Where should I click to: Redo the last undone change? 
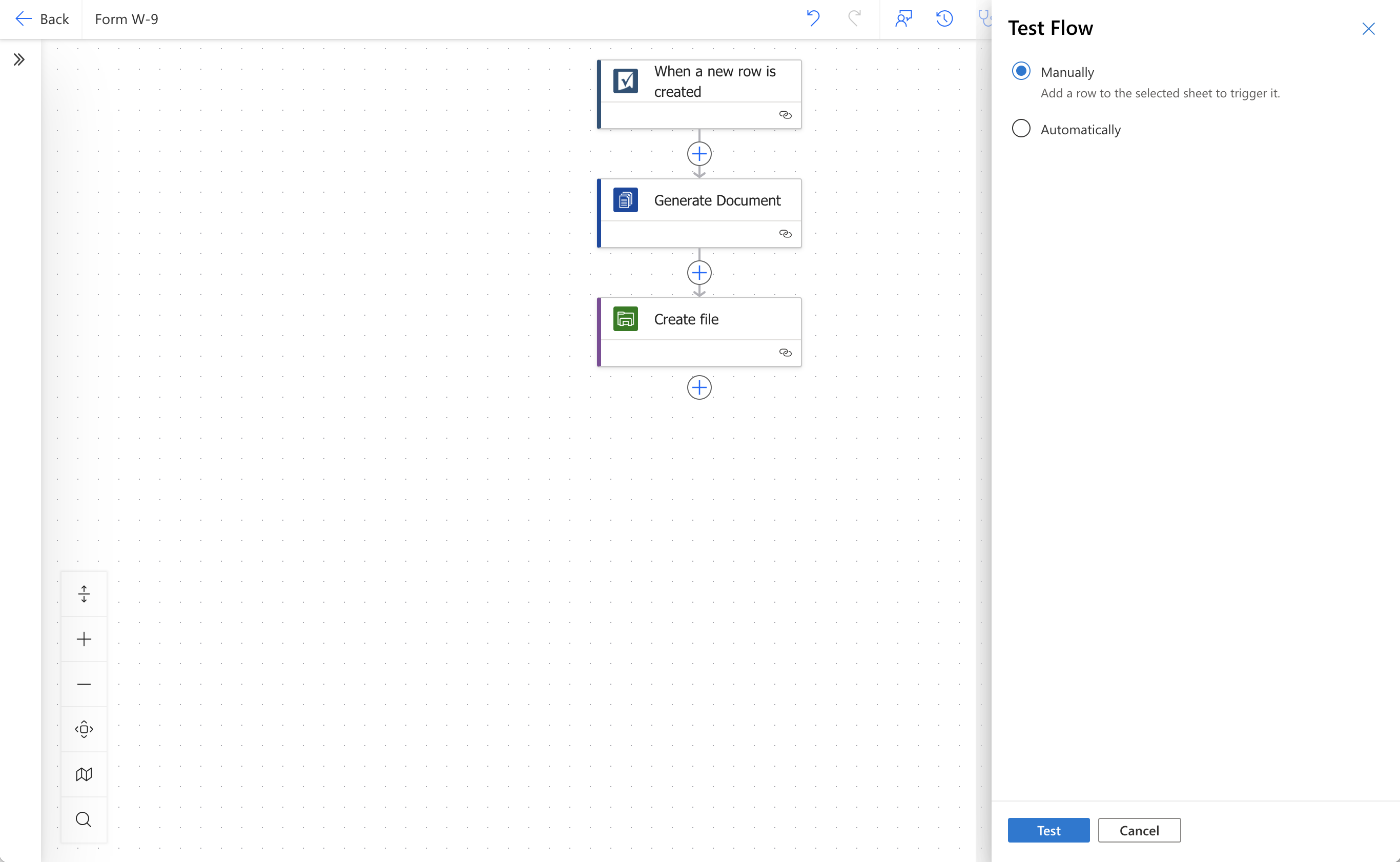point(854,19)
